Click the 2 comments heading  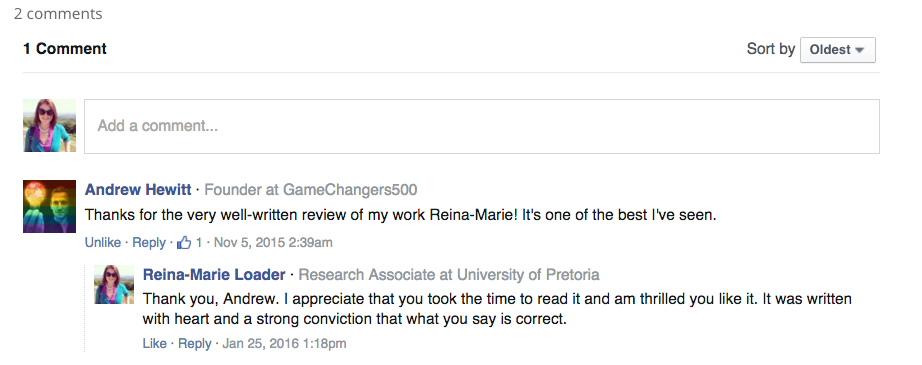pyautogui.click(x=58, y=14)
